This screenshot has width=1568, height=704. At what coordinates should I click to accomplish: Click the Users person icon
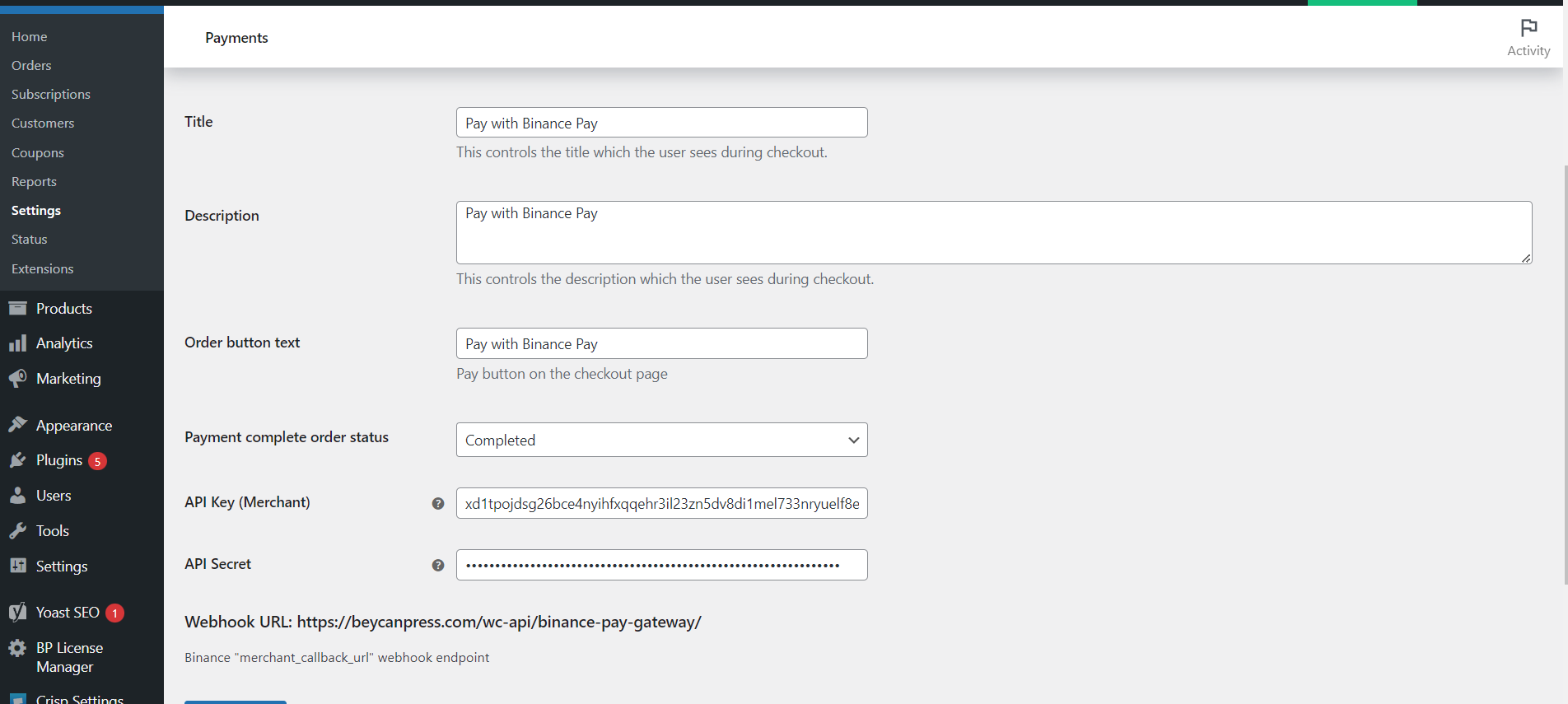click(17, 496)
